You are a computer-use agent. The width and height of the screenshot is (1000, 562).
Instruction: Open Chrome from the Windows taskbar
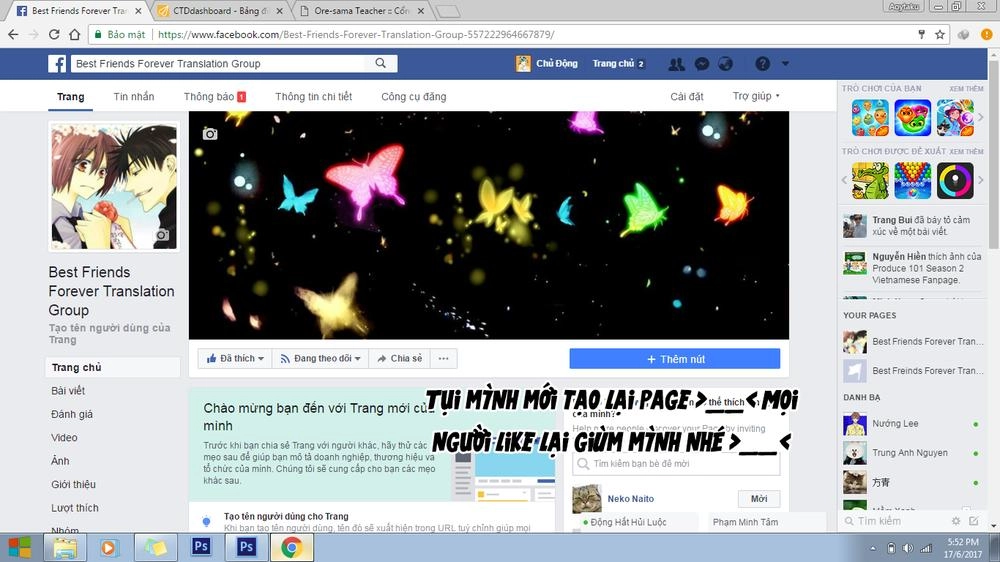click(291, 547)
